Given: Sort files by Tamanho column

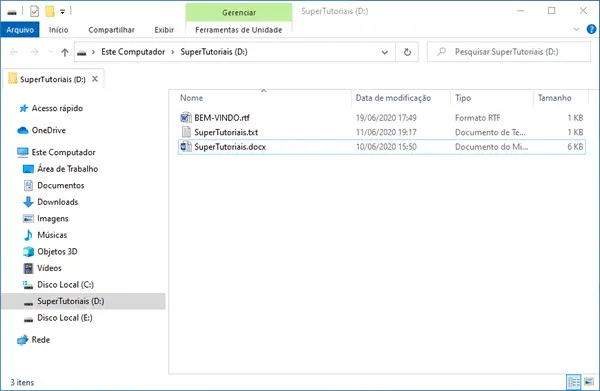Looking at the screenshot, I should point(554,98).
